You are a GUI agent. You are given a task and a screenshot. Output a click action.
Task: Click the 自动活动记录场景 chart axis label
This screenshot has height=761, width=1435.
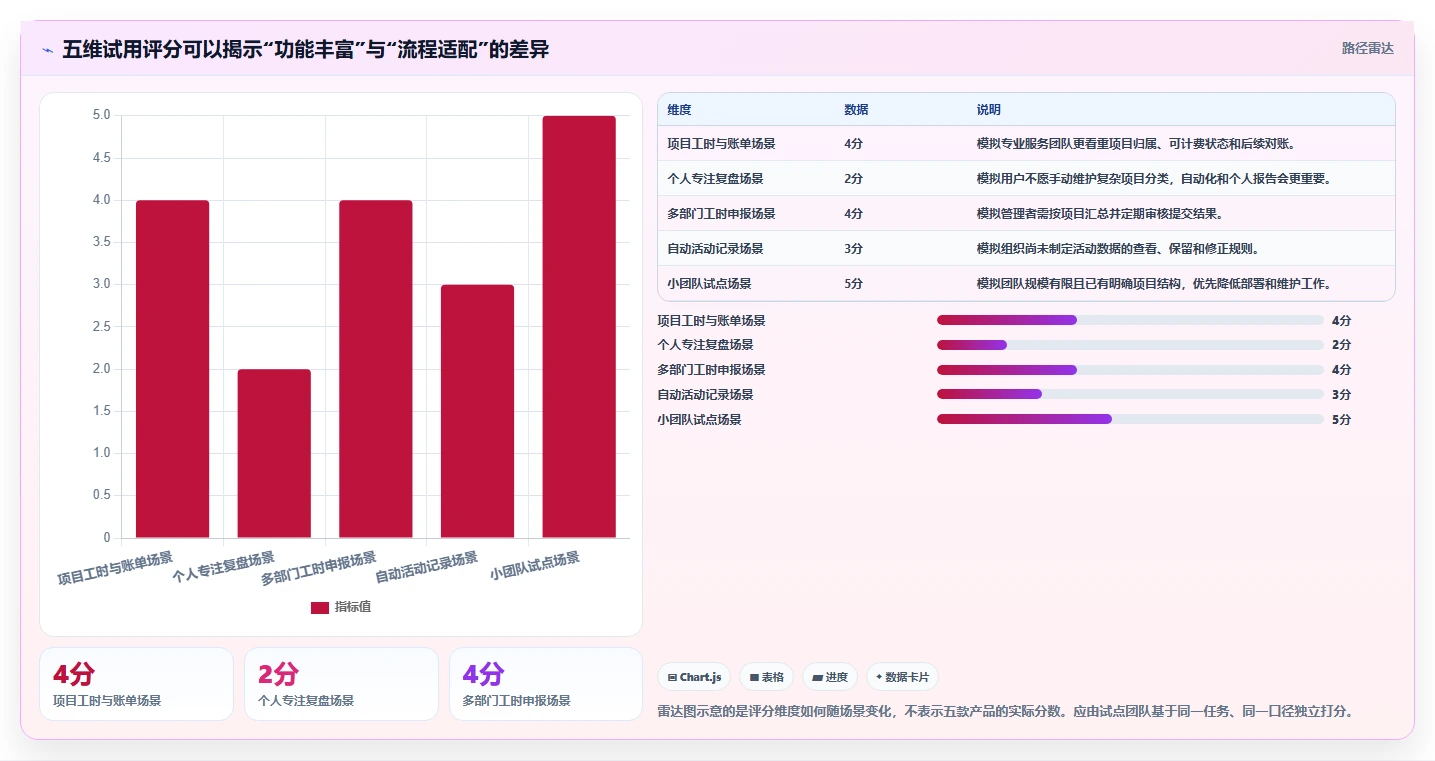(x=426, y=566)
